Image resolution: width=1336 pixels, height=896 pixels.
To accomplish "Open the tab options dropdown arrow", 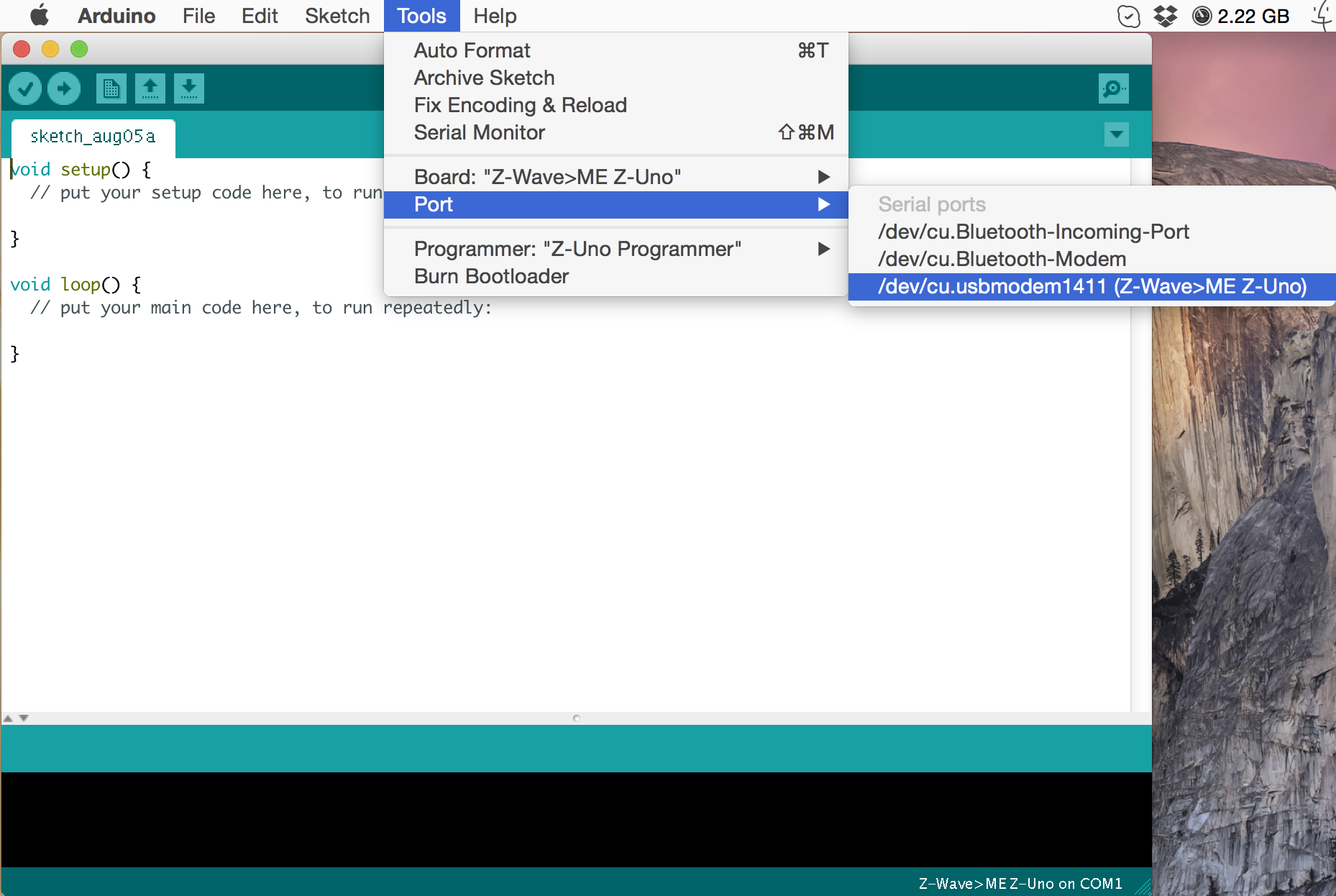I will coord(1117,134).
